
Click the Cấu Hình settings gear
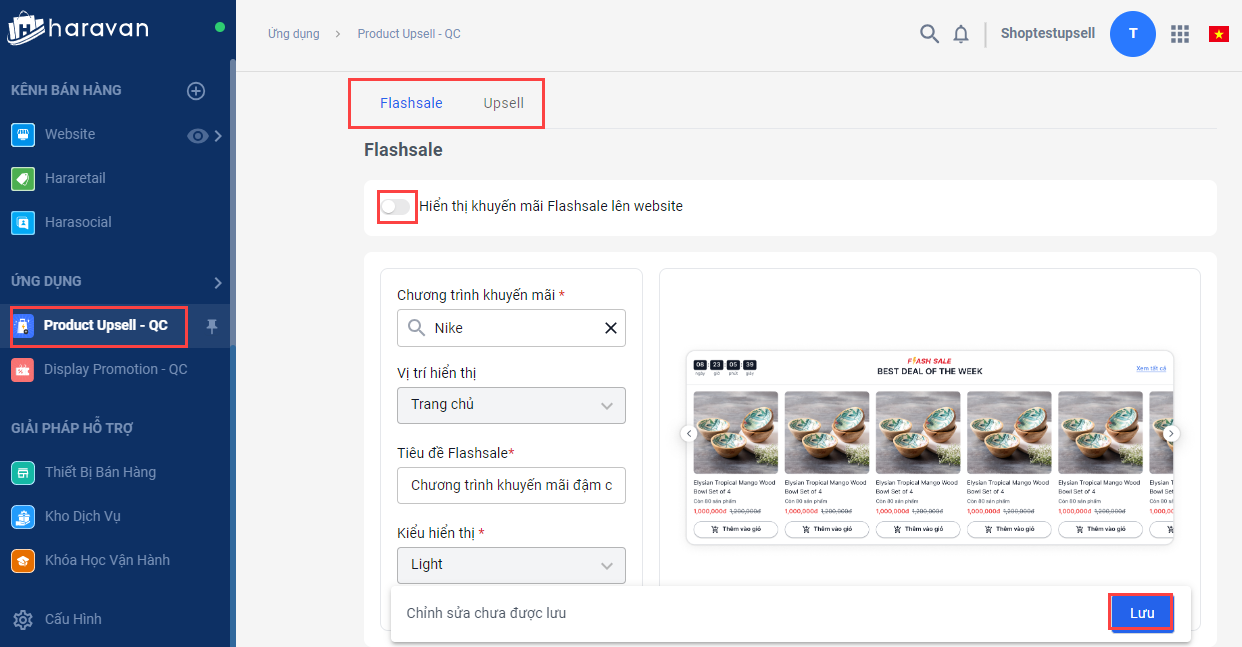click(24, 619)
